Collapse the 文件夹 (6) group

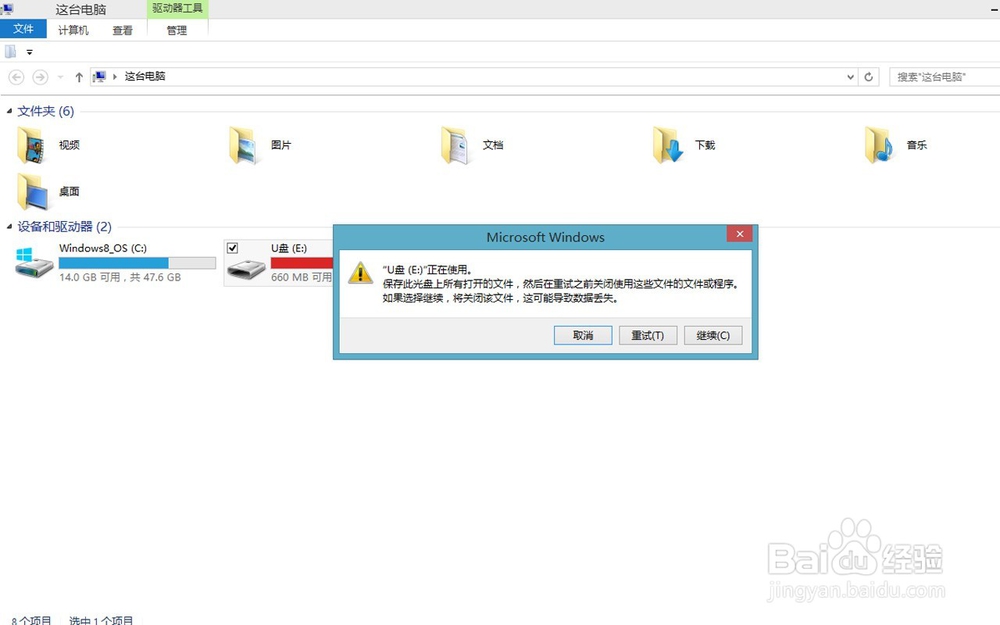[9, 111]
